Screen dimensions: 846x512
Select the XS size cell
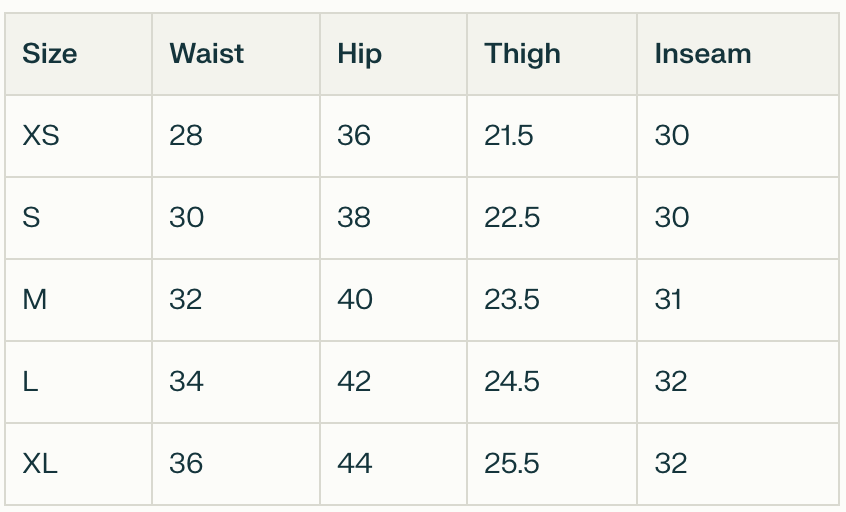pyautogui.click(x=41, y=136)
